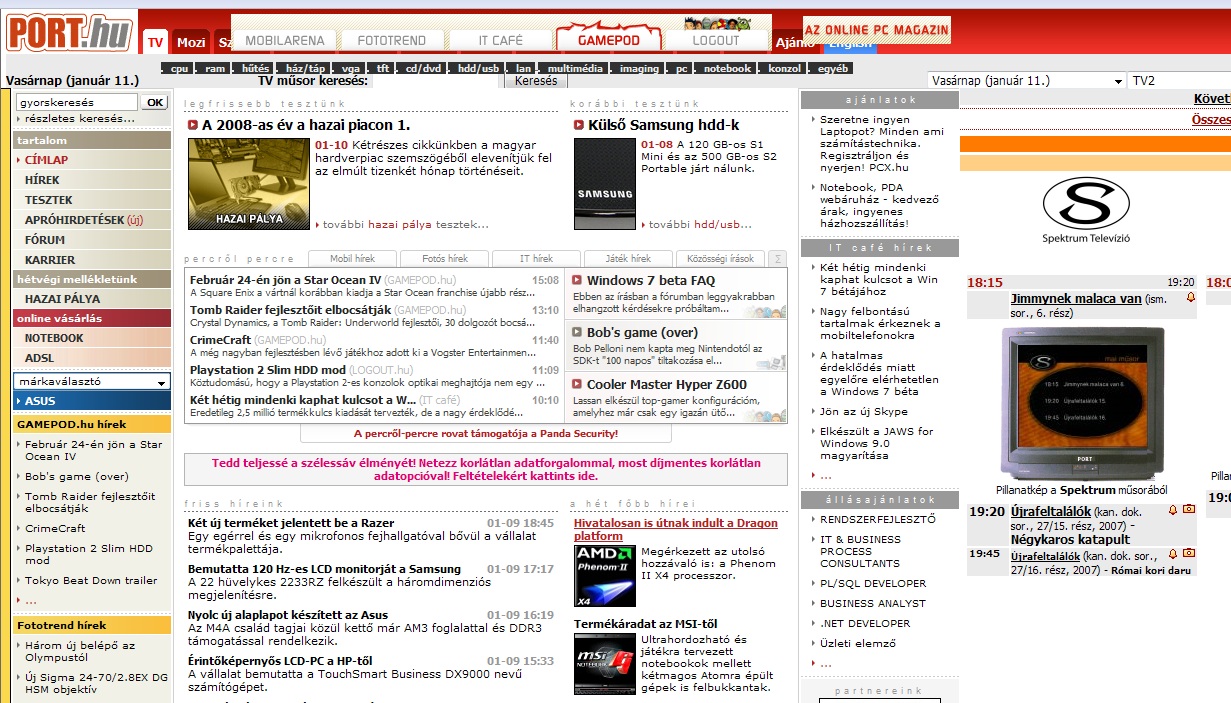Open the Jön az új Skype news item
1231x703 pixels.
(x=864, y=411)
